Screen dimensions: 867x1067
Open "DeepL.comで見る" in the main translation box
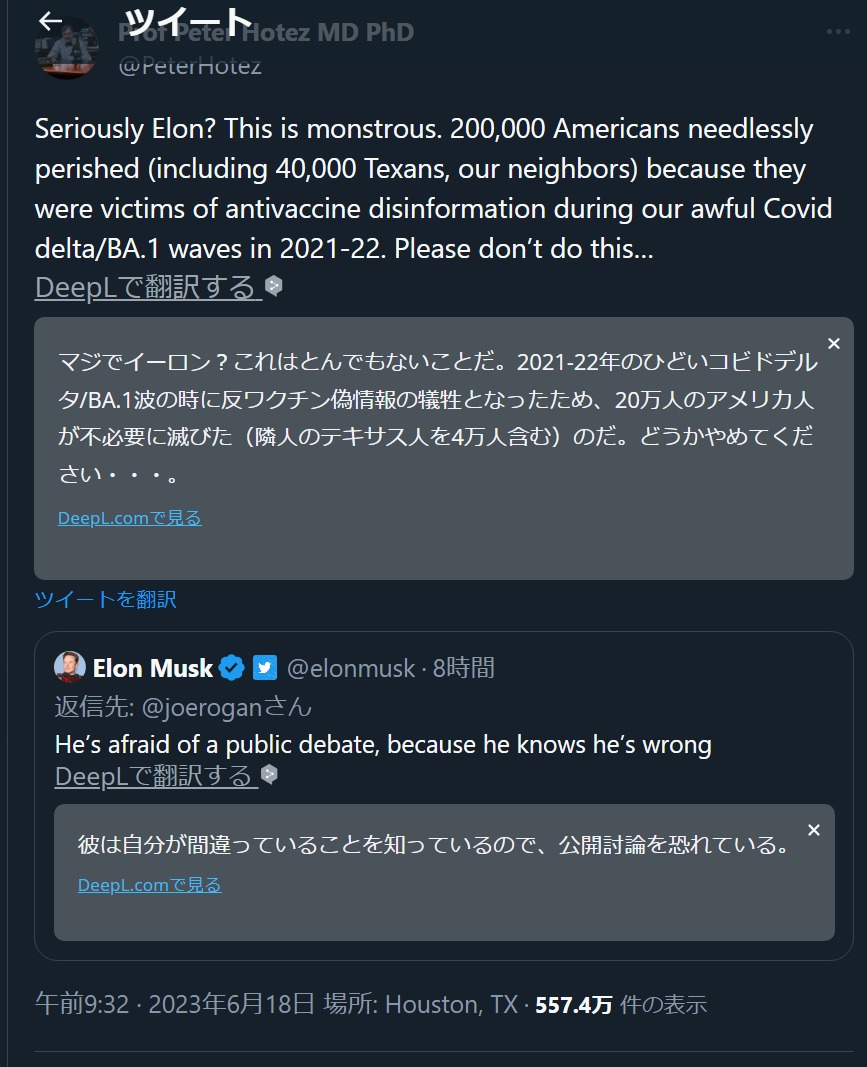pos(129,518)
